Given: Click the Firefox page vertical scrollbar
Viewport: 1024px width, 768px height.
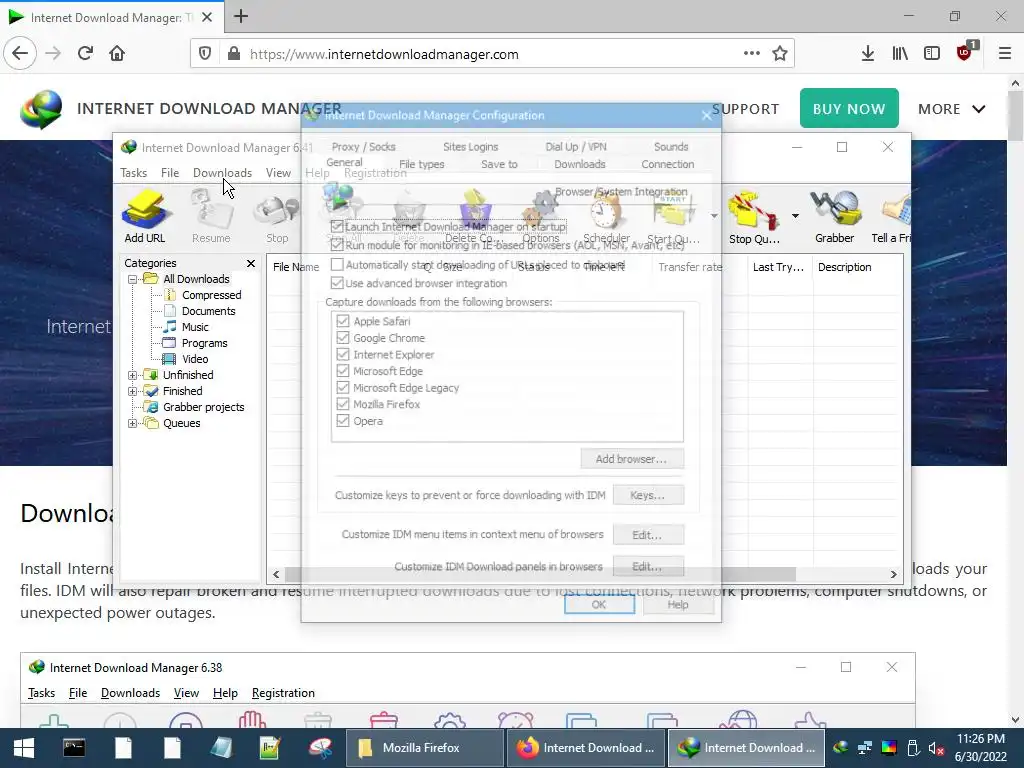Looking at the screenshot, I should pos(1015,116).
